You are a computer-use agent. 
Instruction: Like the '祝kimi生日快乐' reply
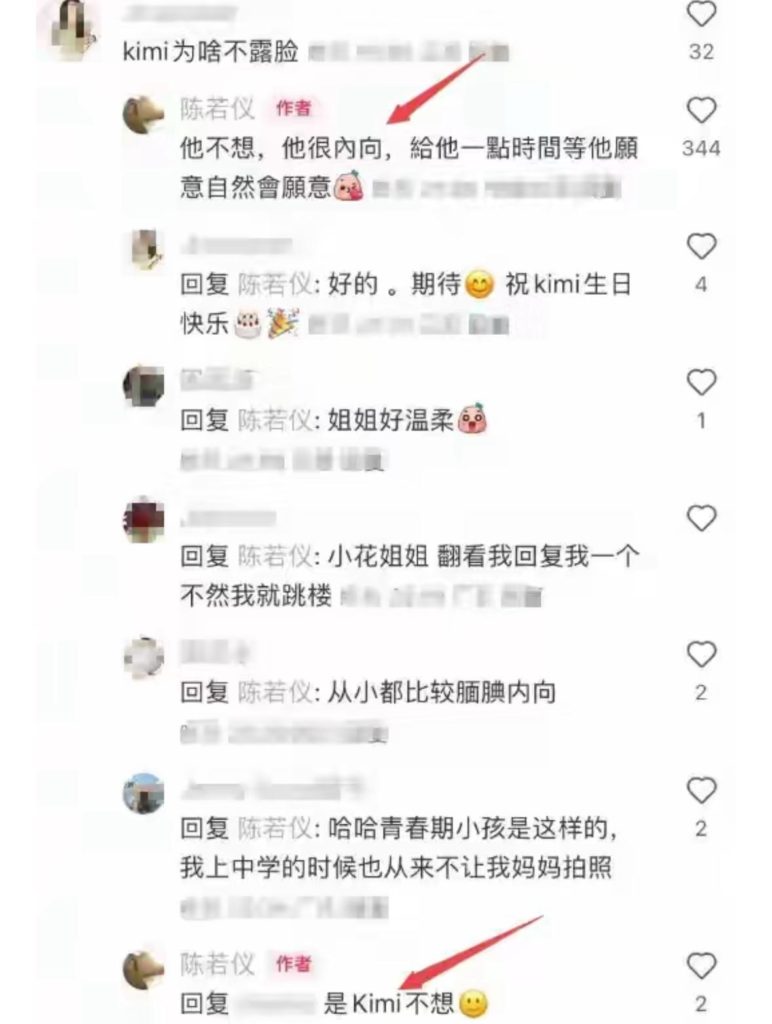tap(701, 246)
